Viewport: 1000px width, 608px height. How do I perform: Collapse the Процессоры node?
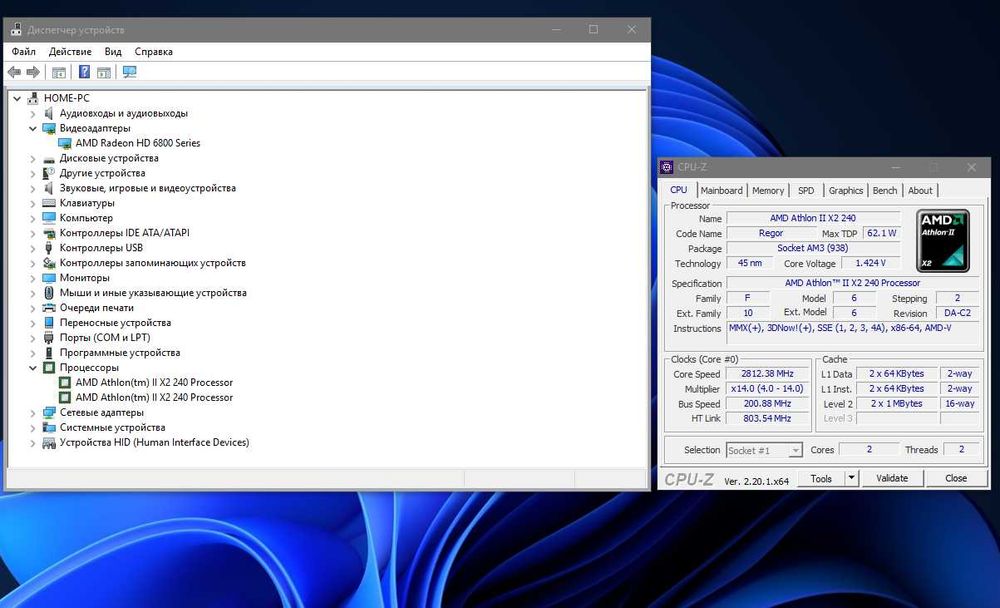point(33,367)
